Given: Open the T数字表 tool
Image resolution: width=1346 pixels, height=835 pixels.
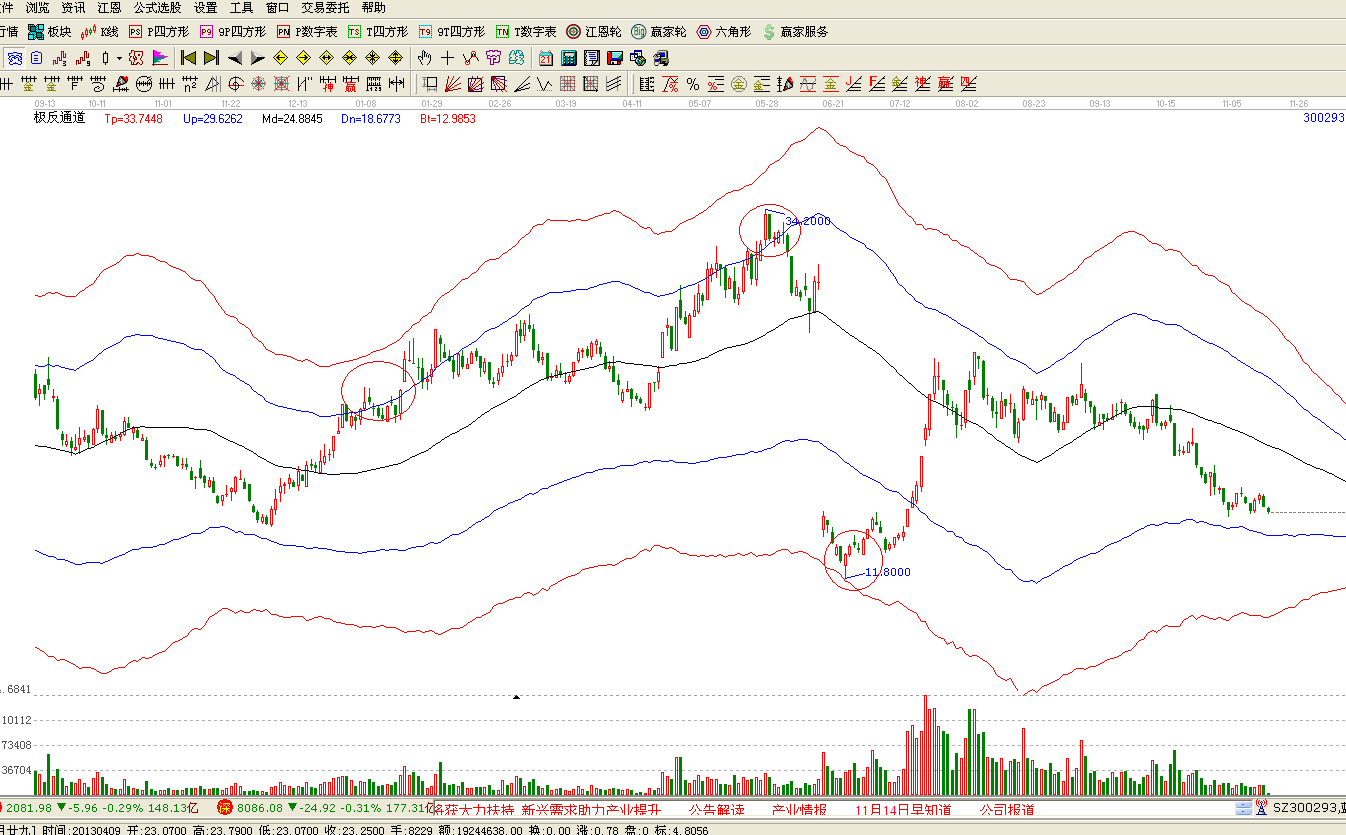Looking at the screenshot, I should 526,32.
